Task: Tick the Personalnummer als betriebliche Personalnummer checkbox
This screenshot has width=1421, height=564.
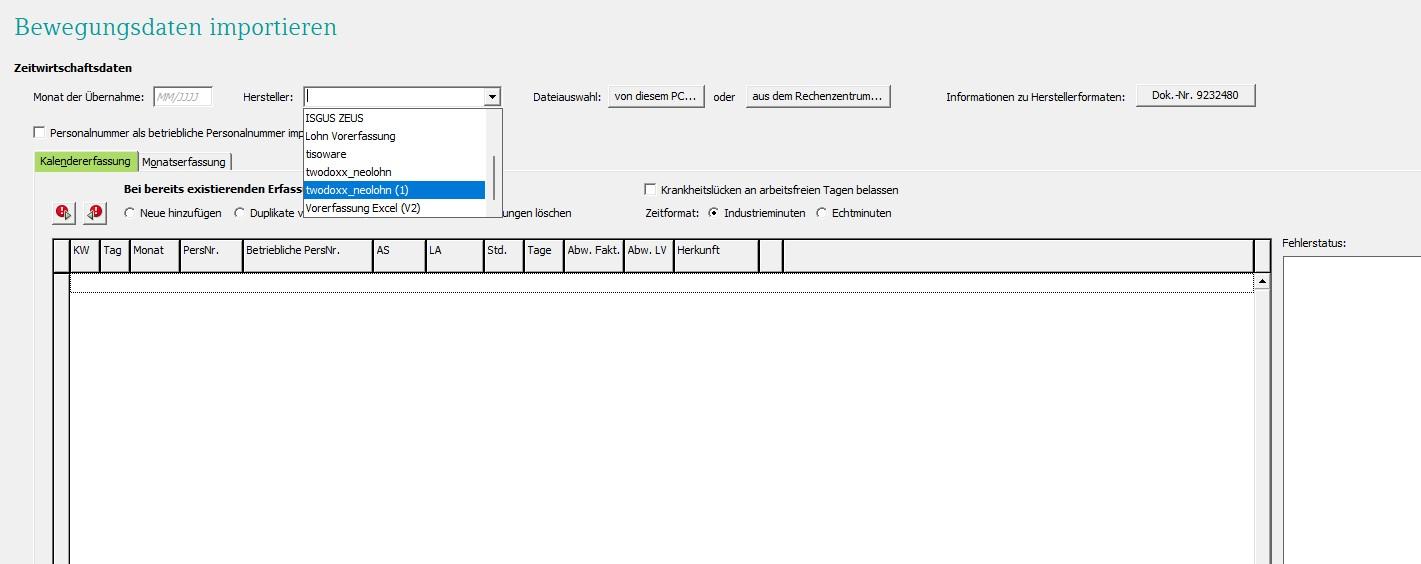Action: pyautogui.click(x=39, y=132)
